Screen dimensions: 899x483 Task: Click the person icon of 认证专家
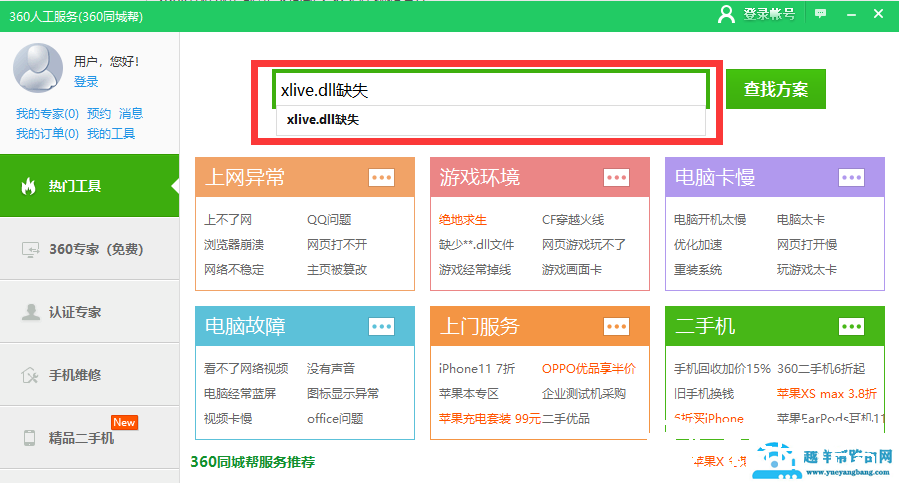(30, 312)
